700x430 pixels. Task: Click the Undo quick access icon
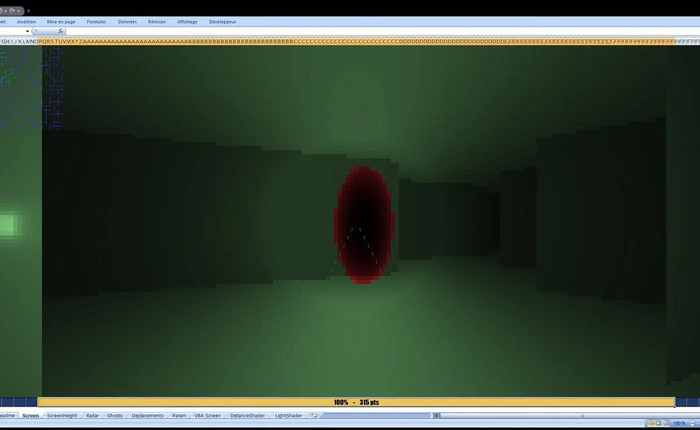tap(3, 10)
